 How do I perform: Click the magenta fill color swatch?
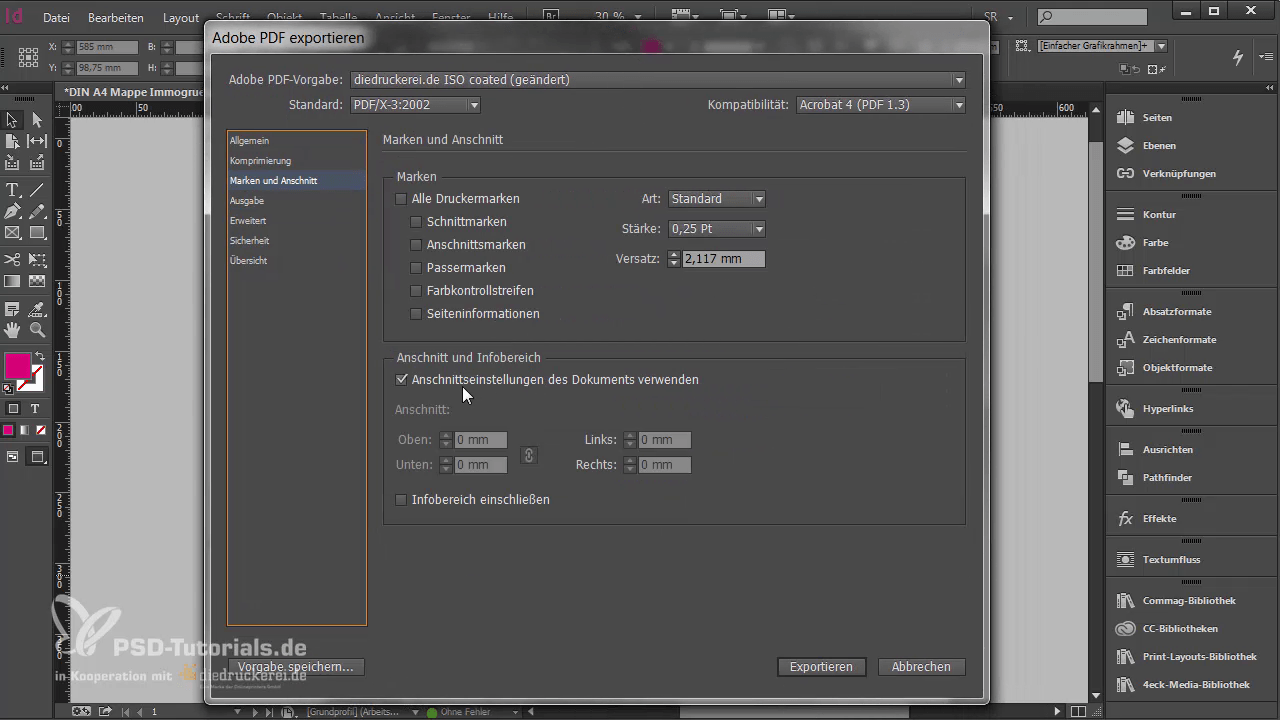[17, 366]
